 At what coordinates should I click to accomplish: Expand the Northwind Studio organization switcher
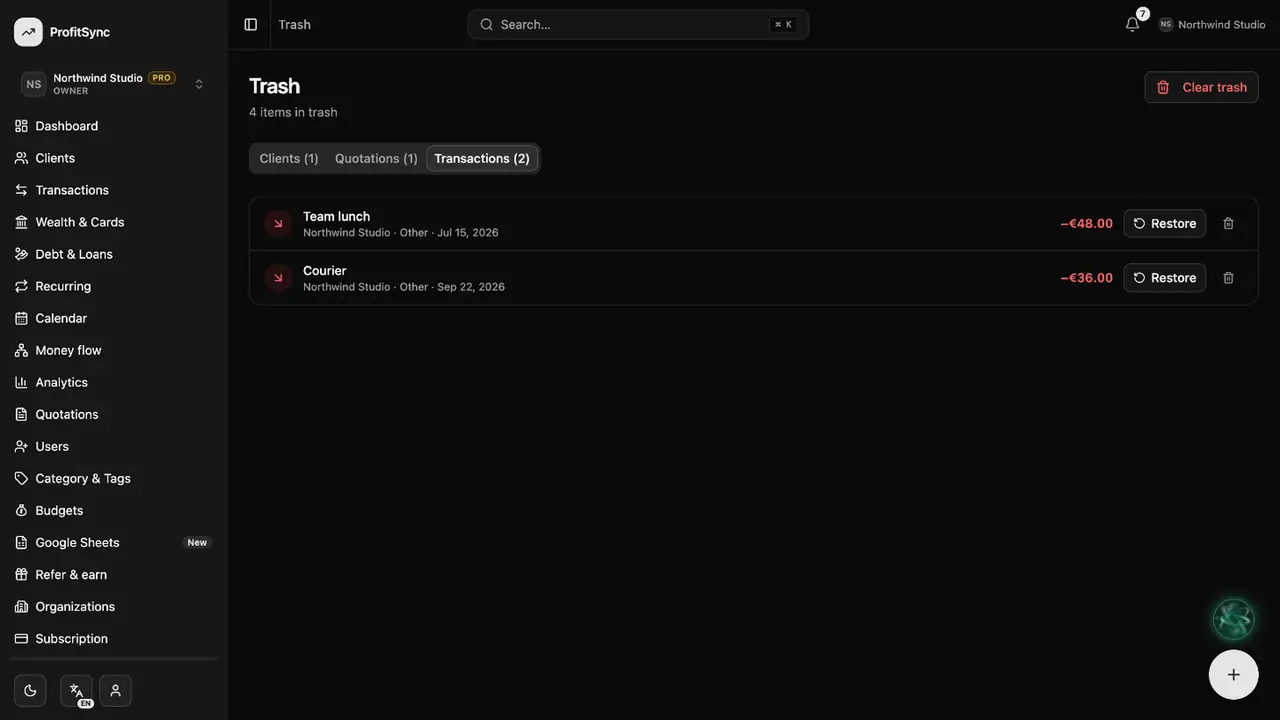point(114,84)
